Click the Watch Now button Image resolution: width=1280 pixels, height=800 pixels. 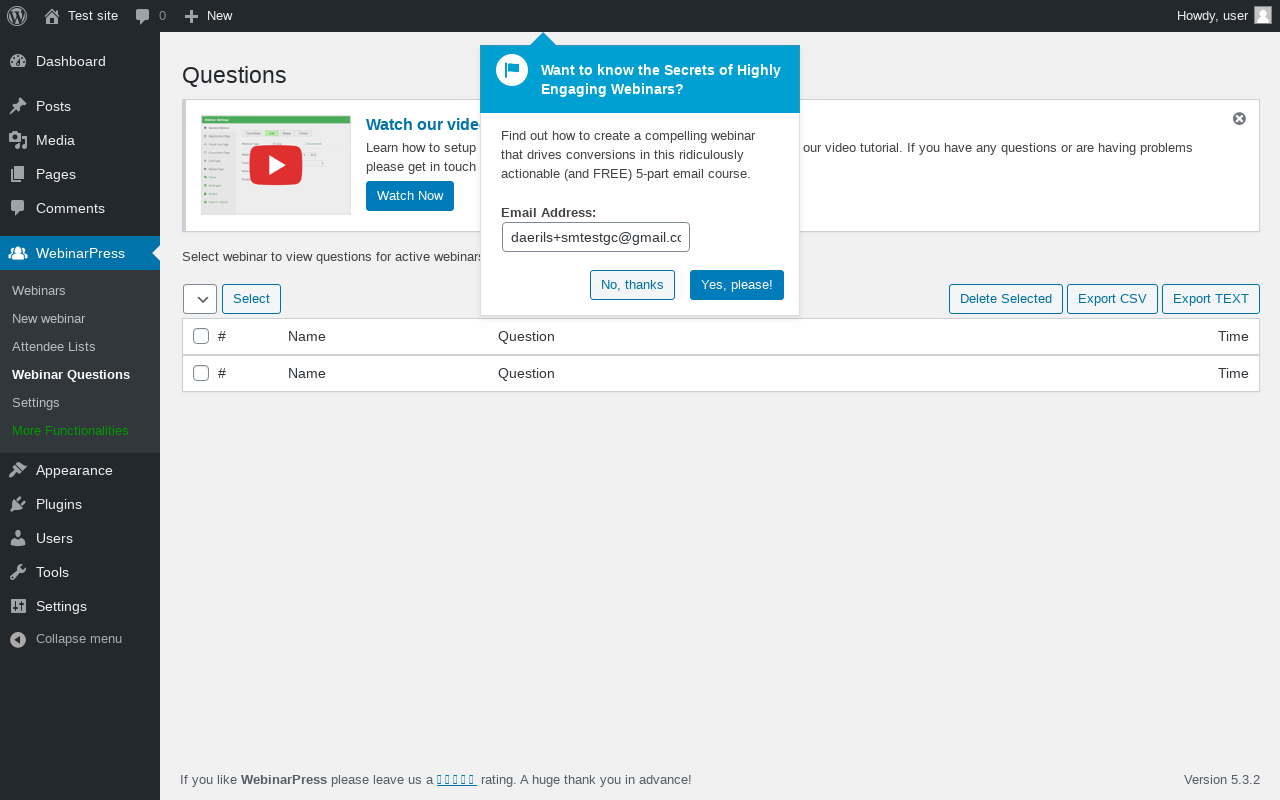[410, 196]
